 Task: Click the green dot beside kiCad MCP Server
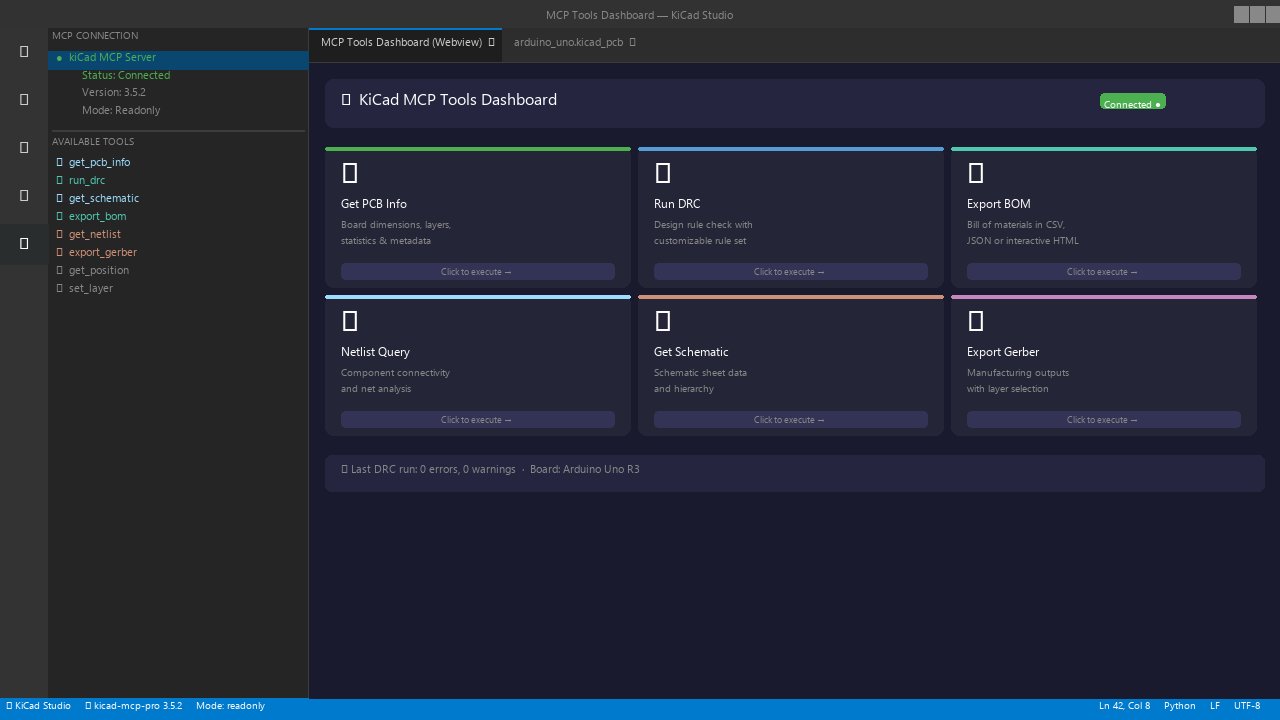click(x=59, y=58)
